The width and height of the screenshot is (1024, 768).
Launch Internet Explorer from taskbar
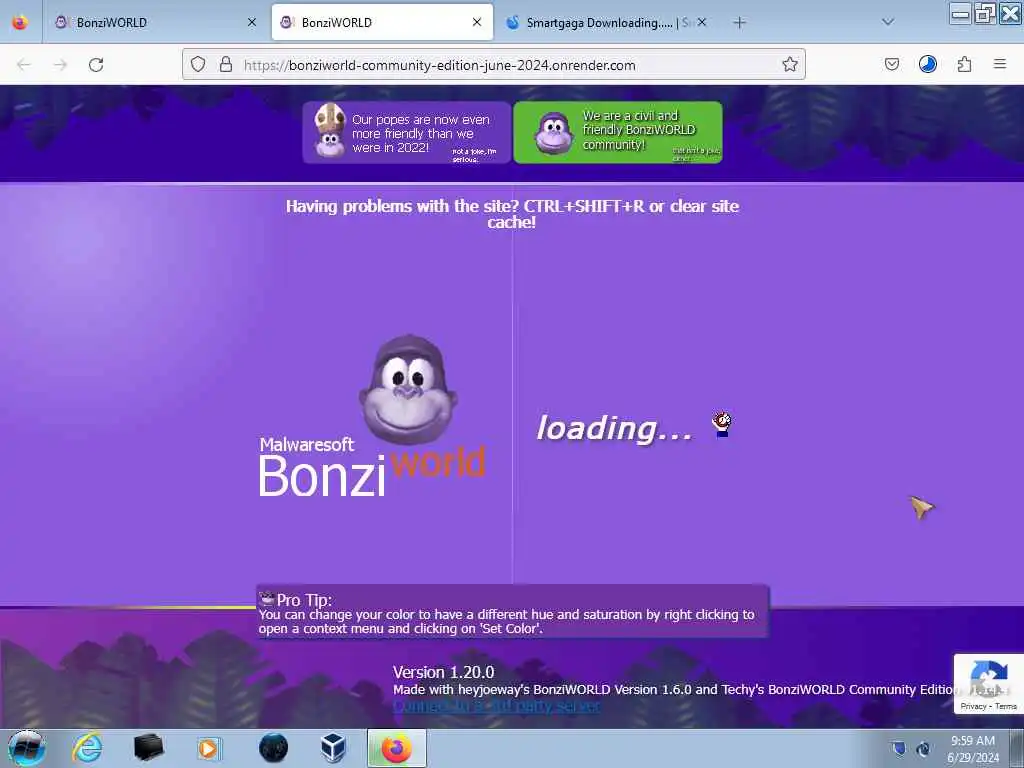(x=87, y=748)
